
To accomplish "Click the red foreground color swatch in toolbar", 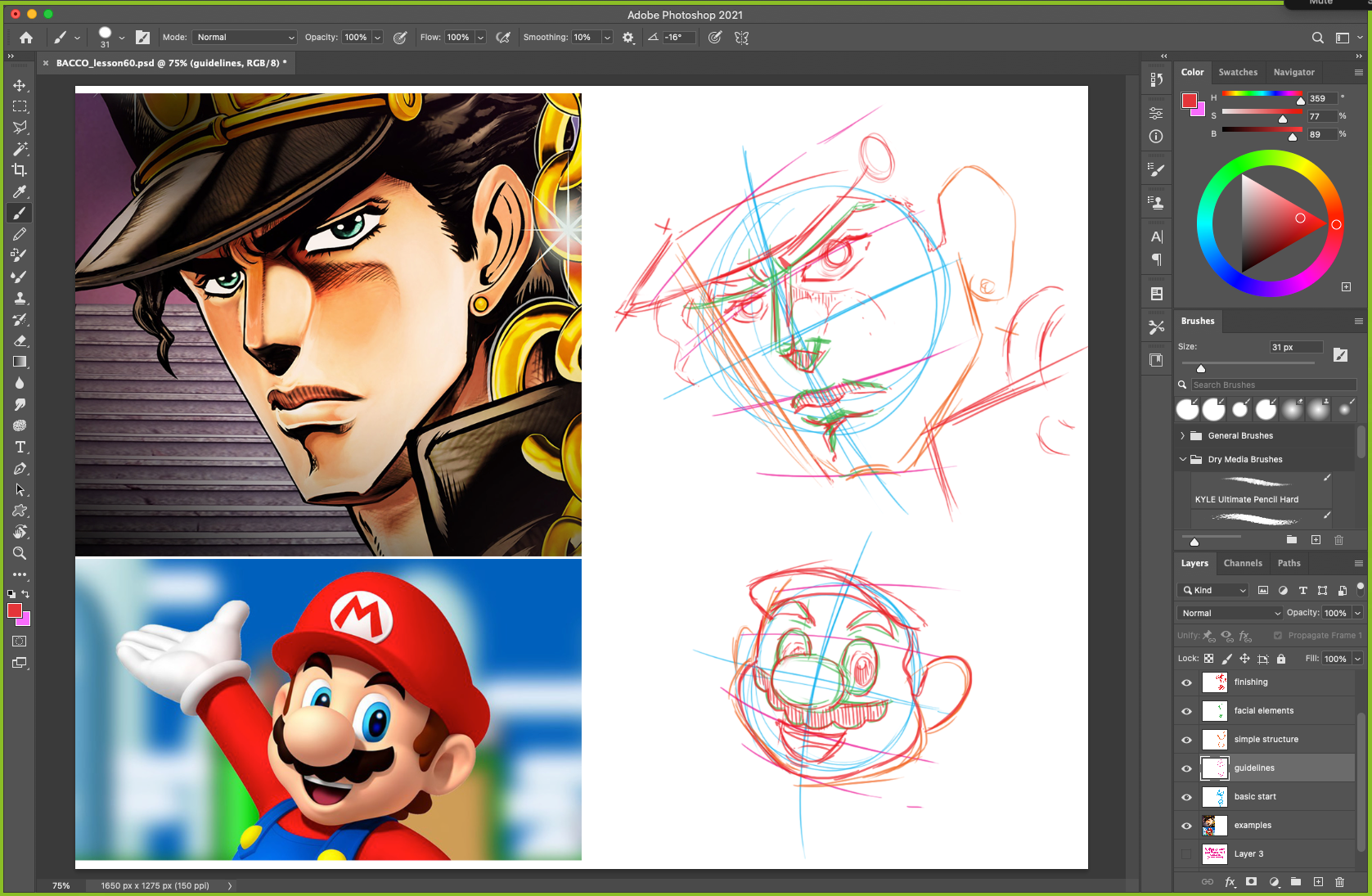I will 14,610.
